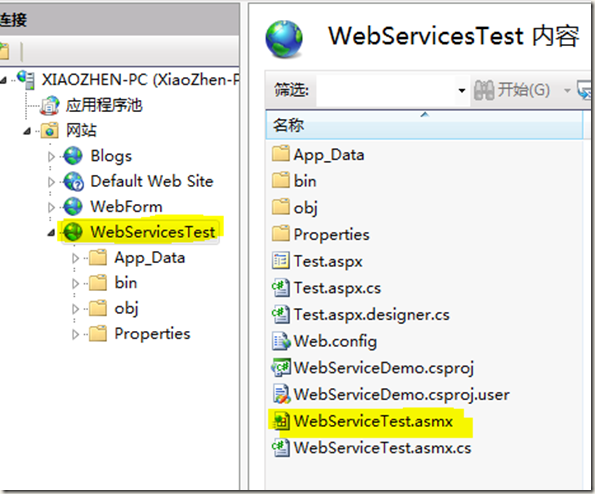Select the Test.aspx.cs file name
The height and width of the screenshot is (494, 595).
[x=337, y=288]
